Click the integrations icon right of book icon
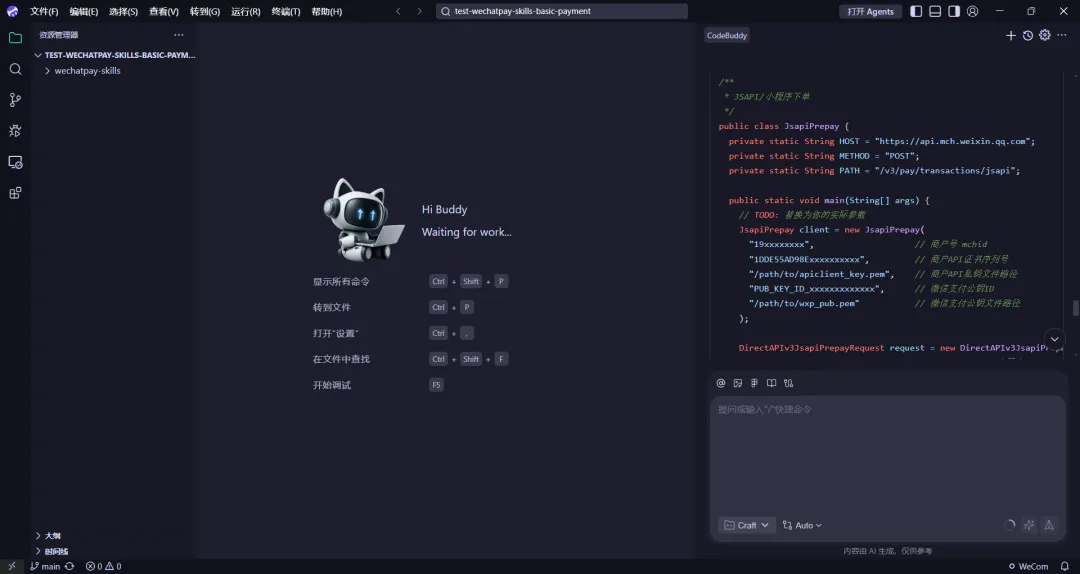Screen dimensions: 1080x574 tap(789, 383)
